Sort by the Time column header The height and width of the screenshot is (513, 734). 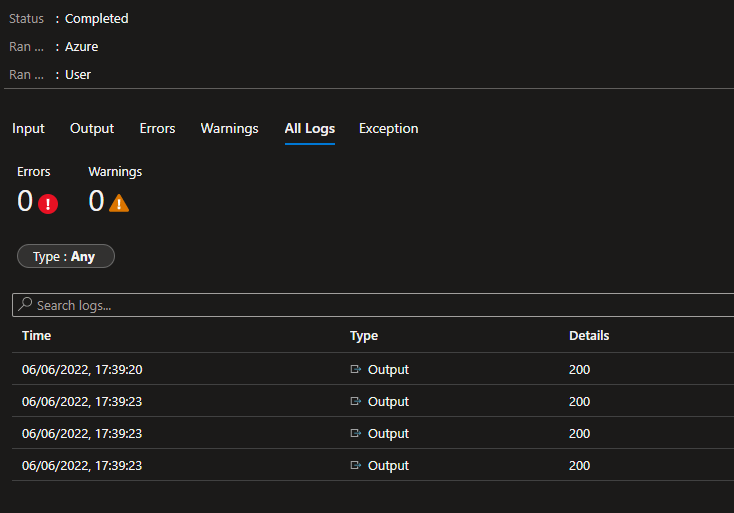point(36,336)
